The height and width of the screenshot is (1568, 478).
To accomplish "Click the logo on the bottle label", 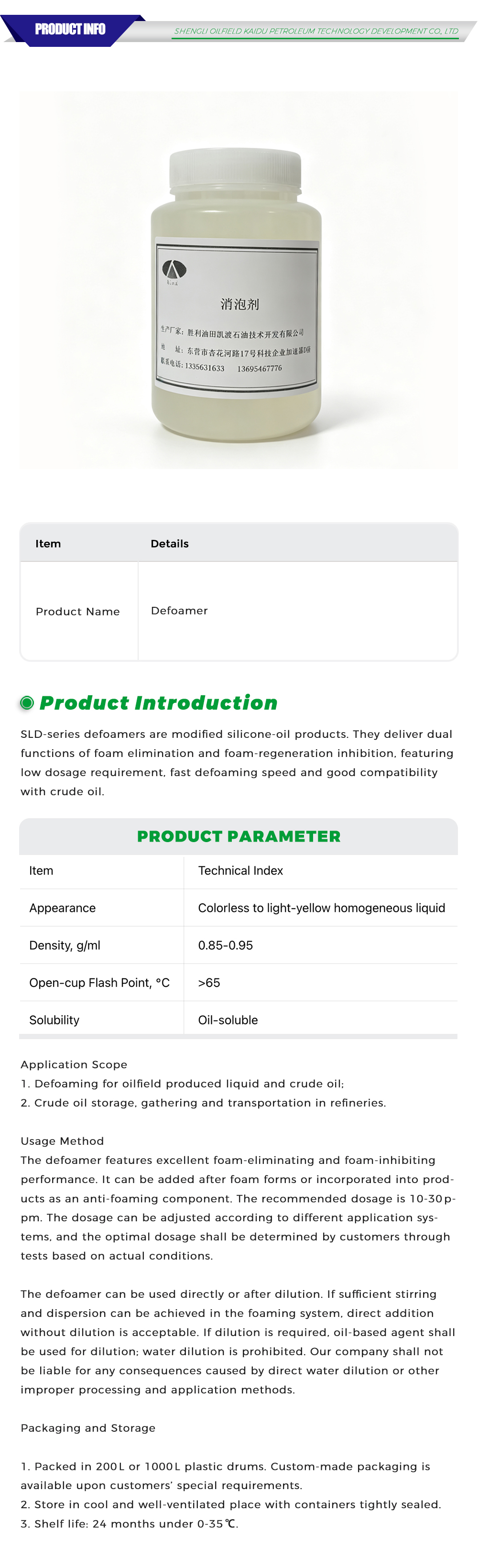I will point(174,270).
